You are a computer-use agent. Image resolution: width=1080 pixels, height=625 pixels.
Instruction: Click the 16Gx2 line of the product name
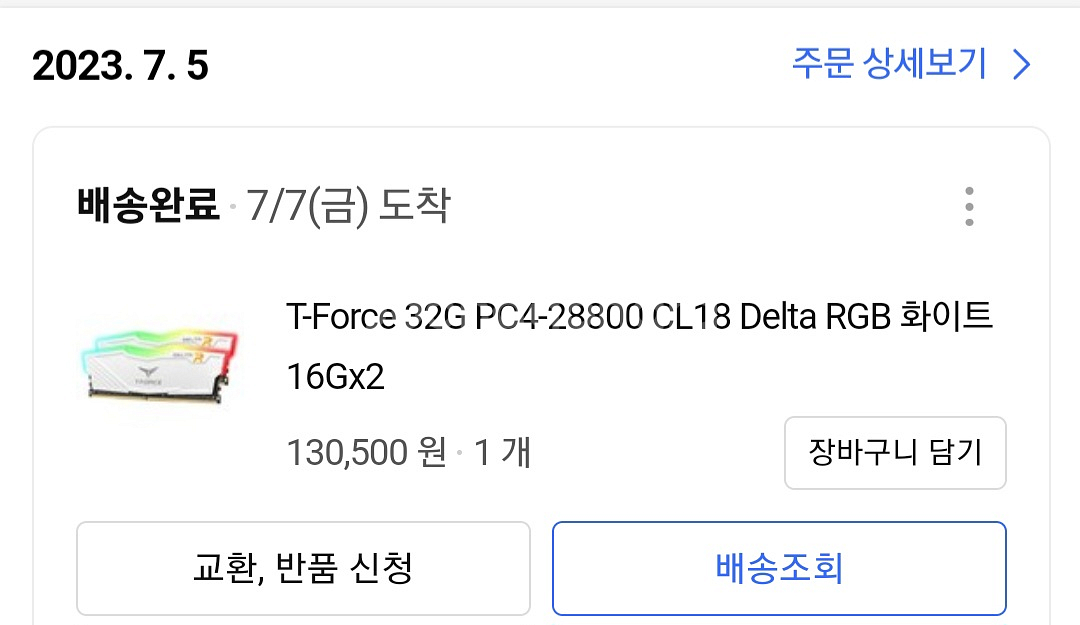click(335, 377)
